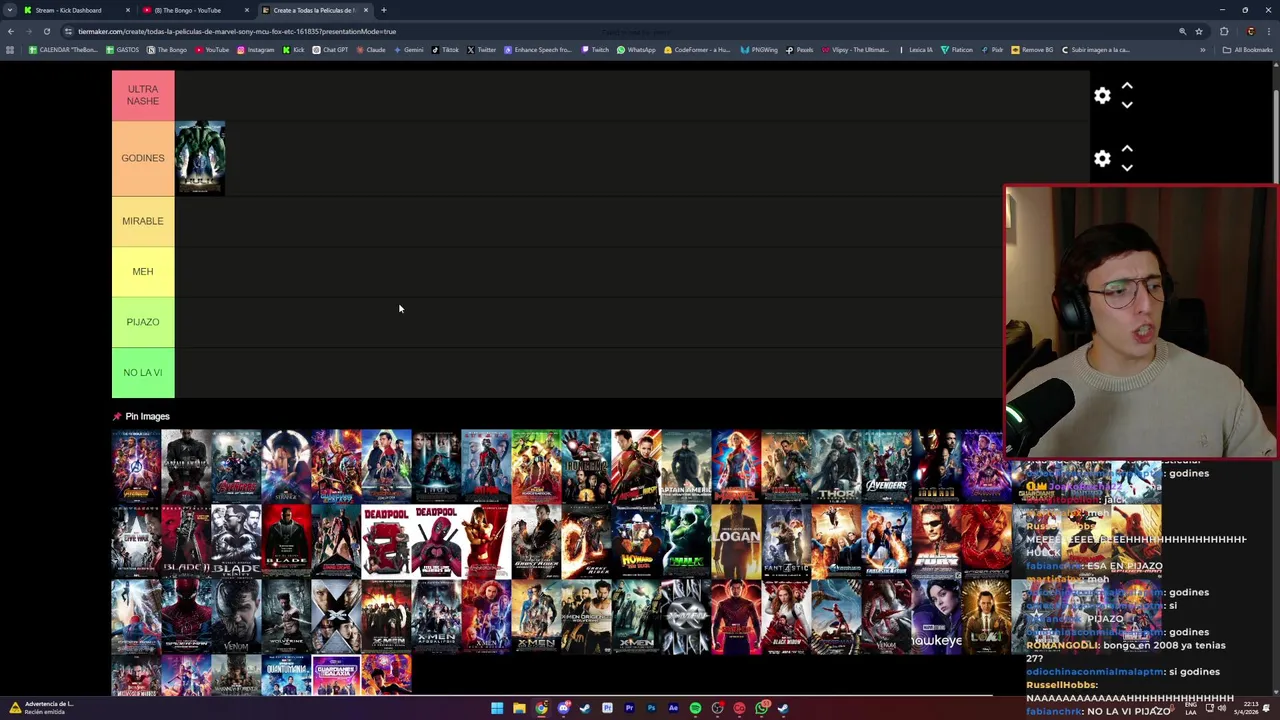Click the PIJAZO tier label

point(143,322)
